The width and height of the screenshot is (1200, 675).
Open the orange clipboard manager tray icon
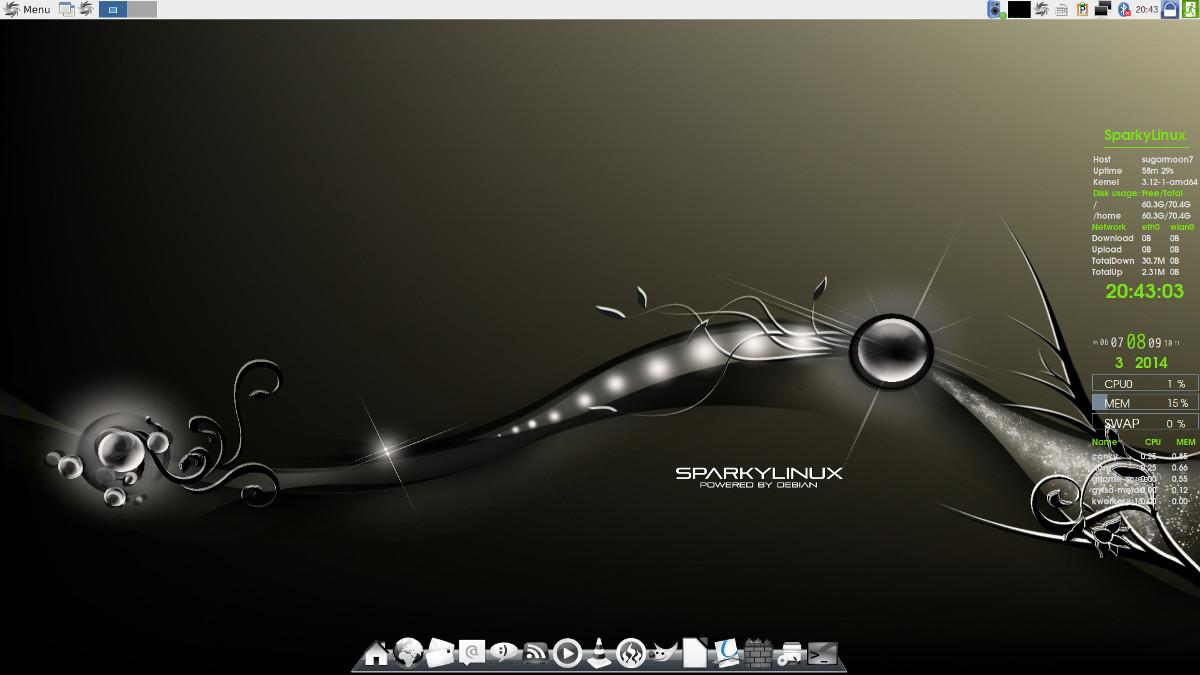[1082, 9]
